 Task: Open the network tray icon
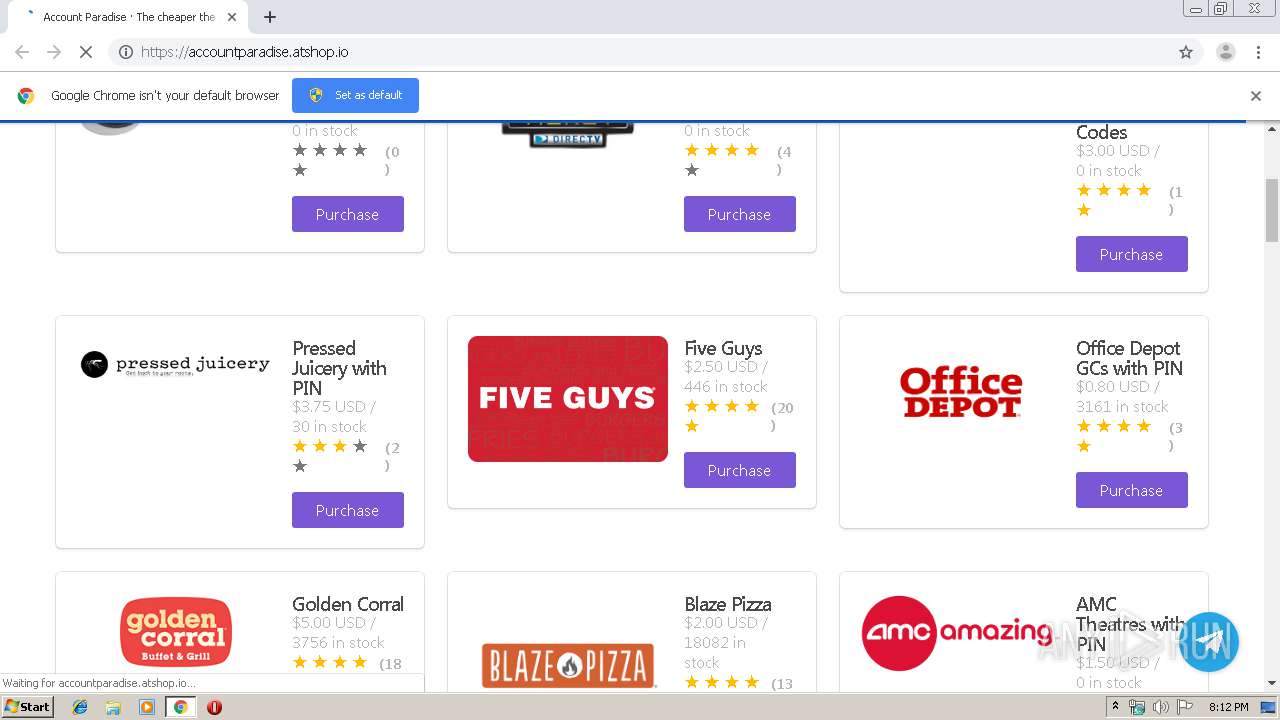tap(1137, 707)
